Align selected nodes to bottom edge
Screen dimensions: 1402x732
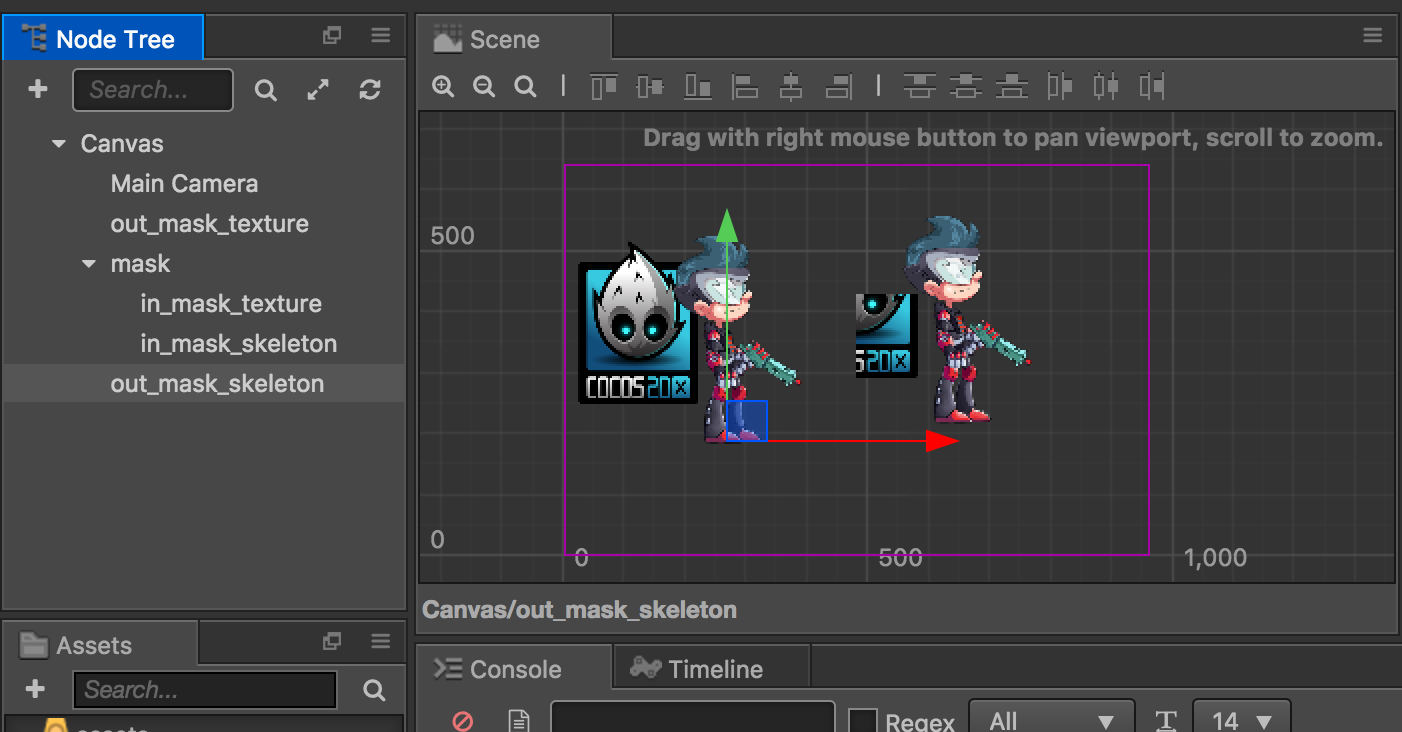point(698,87)
